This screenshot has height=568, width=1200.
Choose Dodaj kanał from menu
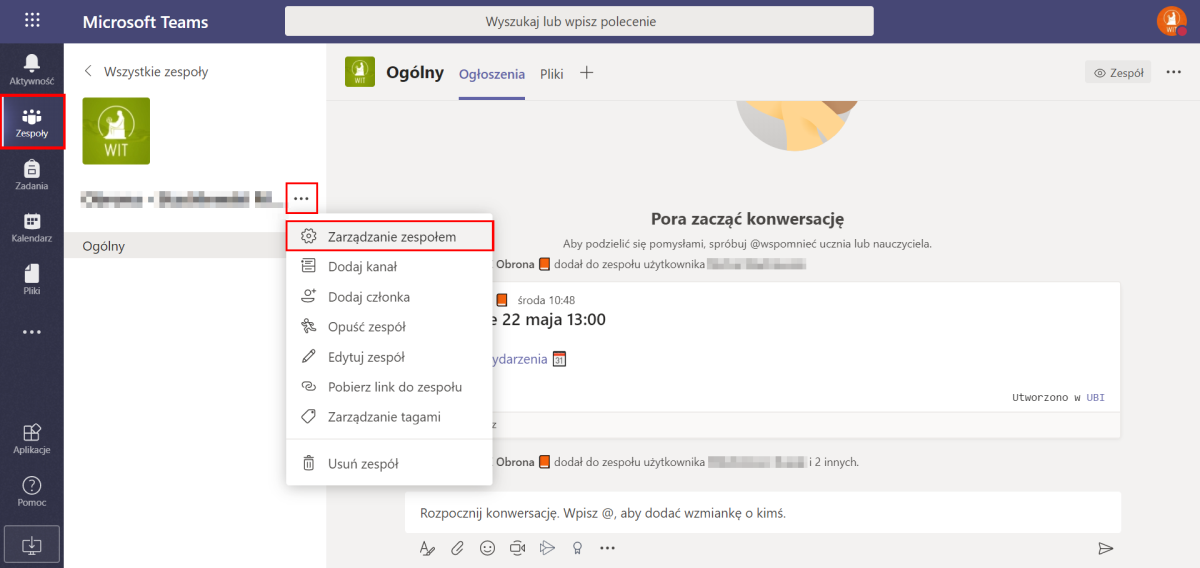(x=390, y=267)
